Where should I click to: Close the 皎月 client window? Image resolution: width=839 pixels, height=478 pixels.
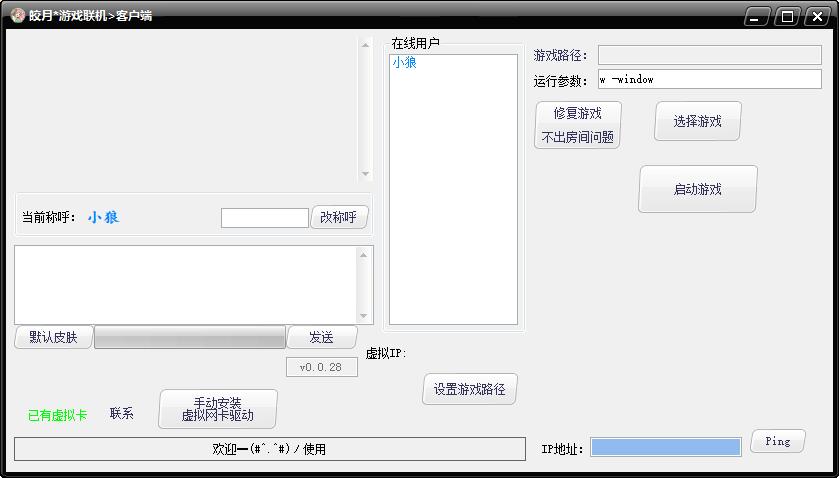coord(818,17)
